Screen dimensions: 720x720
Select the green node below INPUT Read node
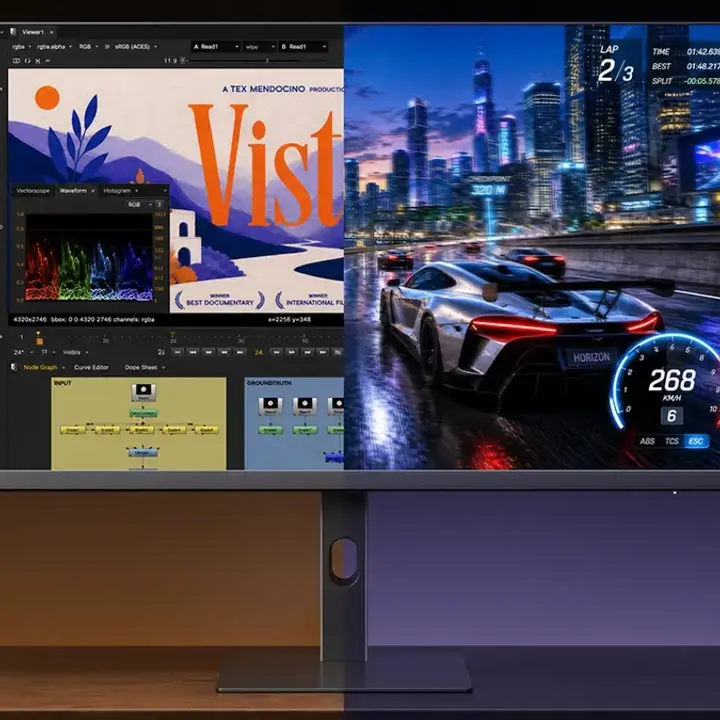pyautogui.click(x=143, y=413)
